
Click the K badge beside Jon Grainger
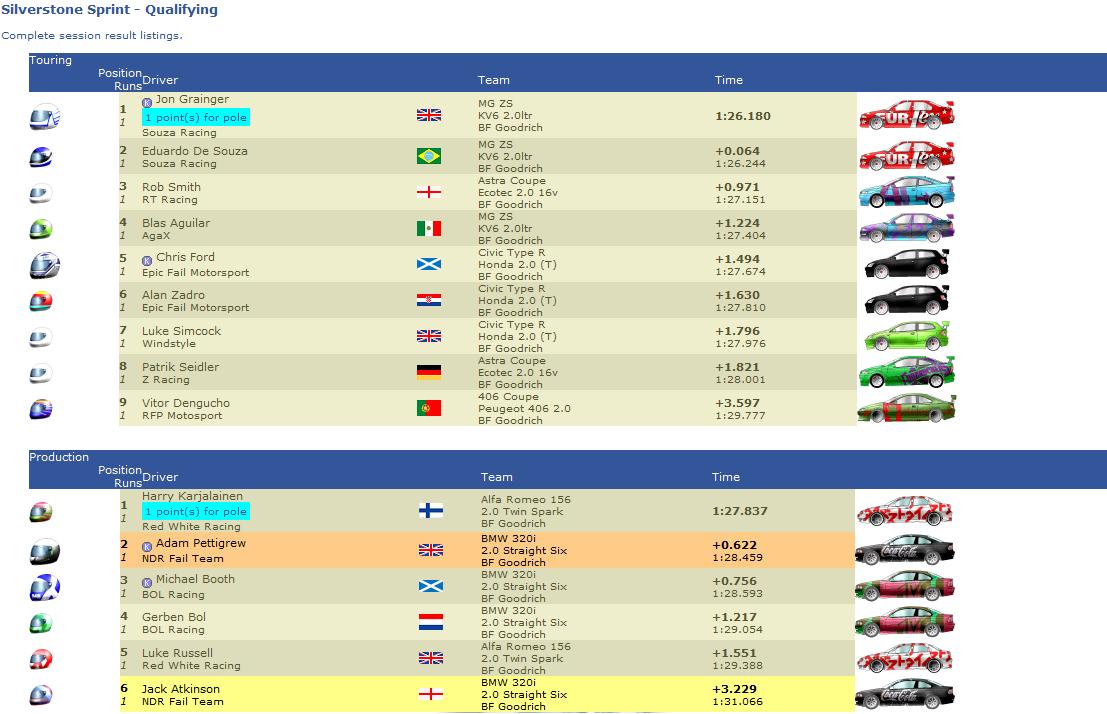coord(147,103)
